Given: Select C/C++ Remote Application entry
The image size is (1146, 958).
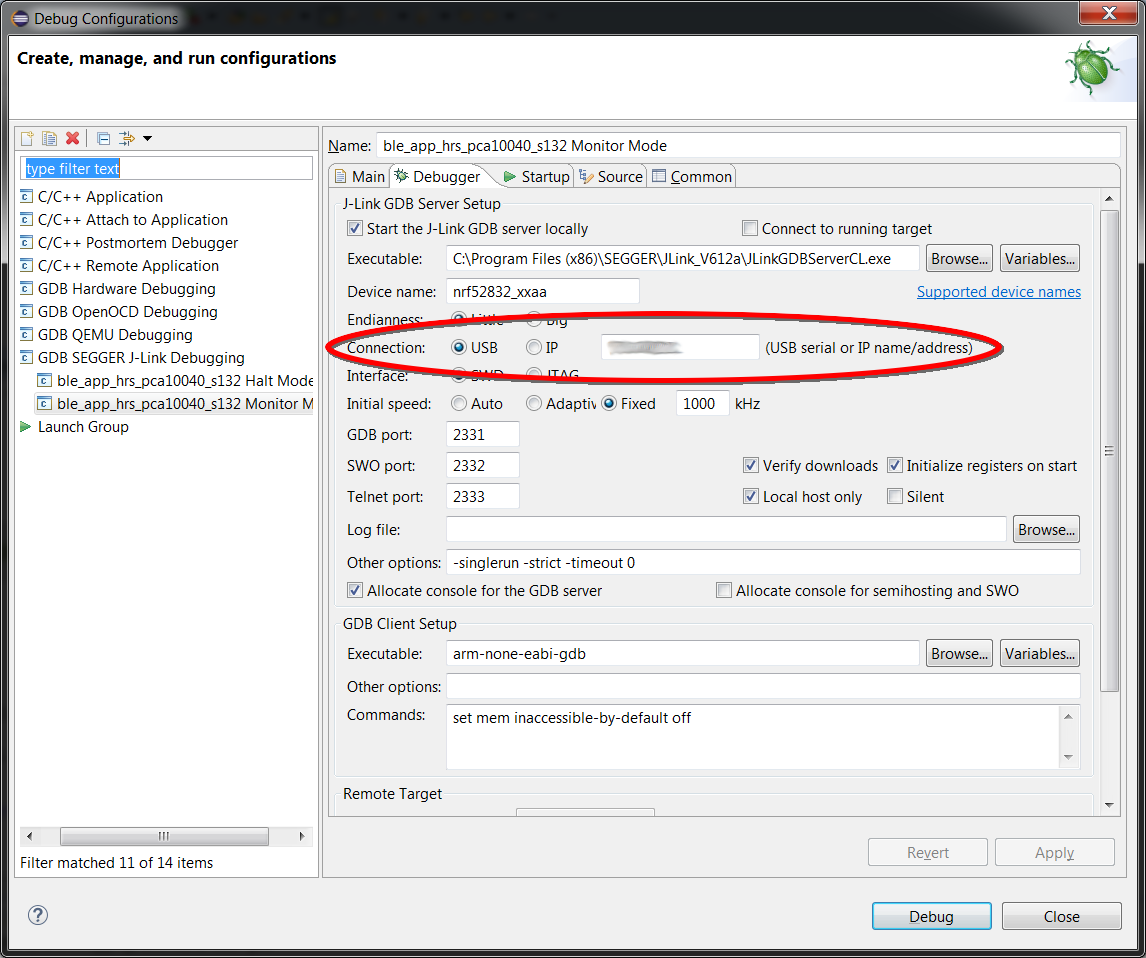Looking at the screenshot, I should coord(128,266).
